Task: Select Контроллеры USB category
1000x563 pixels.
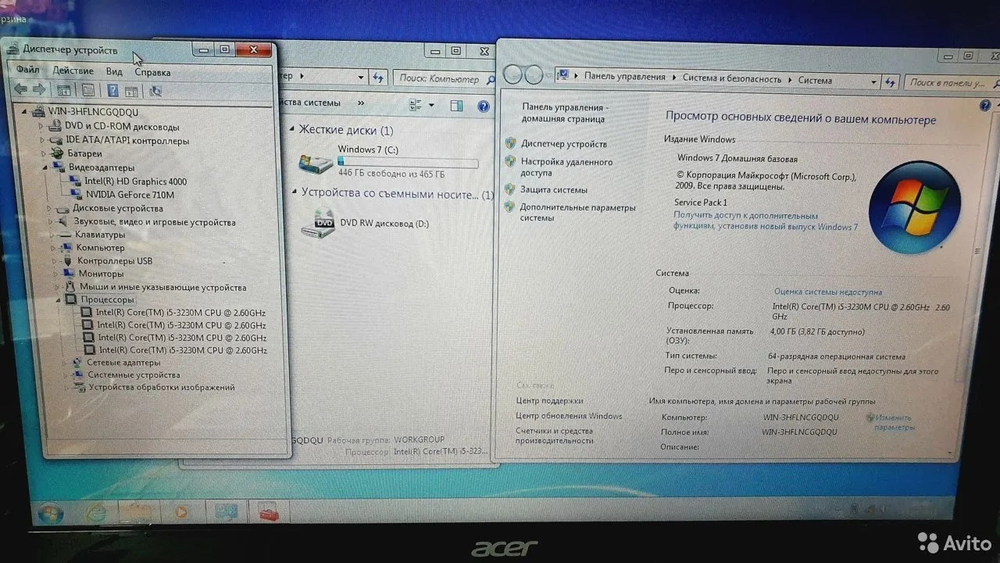Action: [x=115, y=260]
